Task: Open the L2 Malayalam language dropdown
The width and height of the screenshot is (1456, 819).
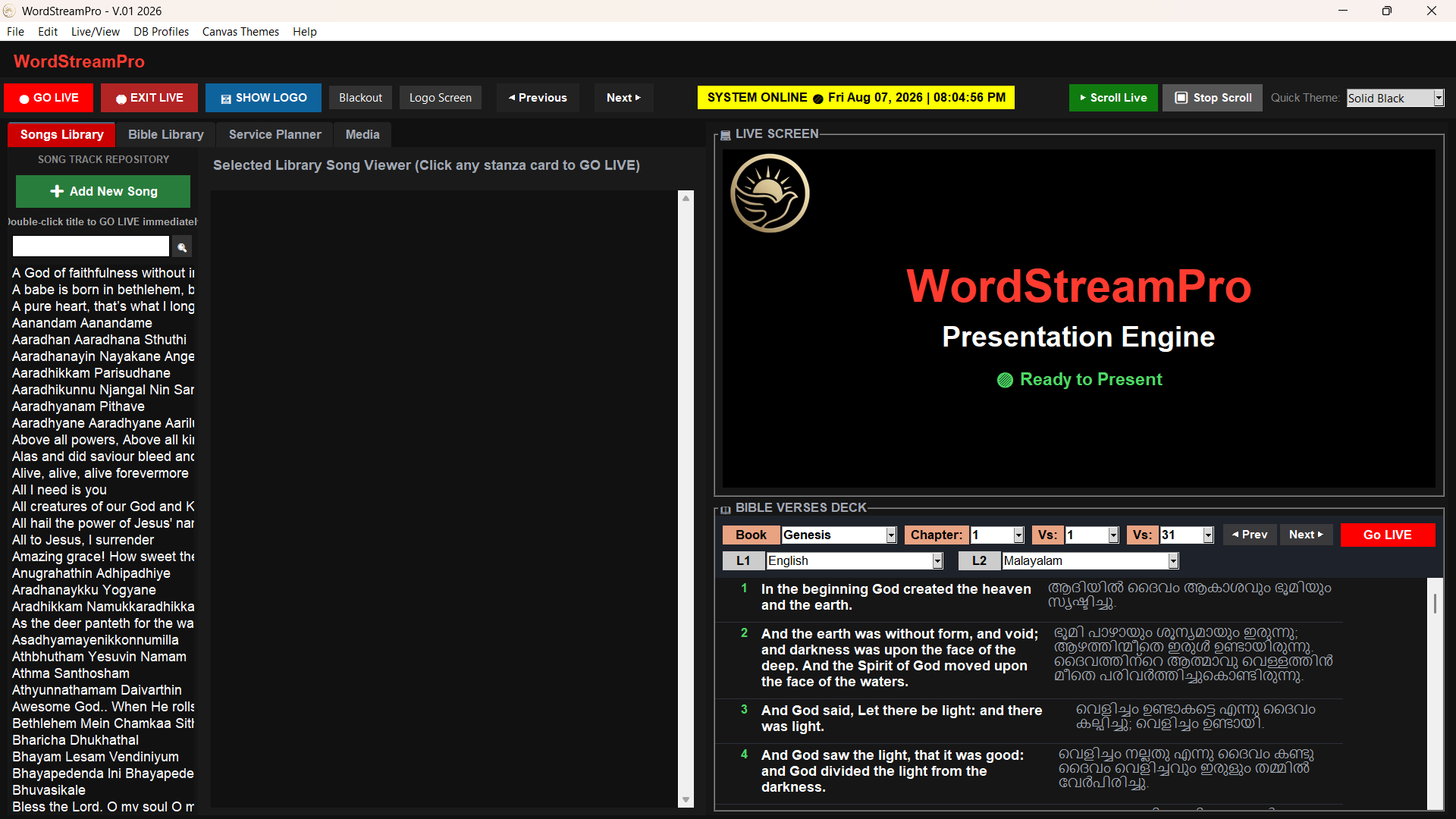Action: [1090, 560]
